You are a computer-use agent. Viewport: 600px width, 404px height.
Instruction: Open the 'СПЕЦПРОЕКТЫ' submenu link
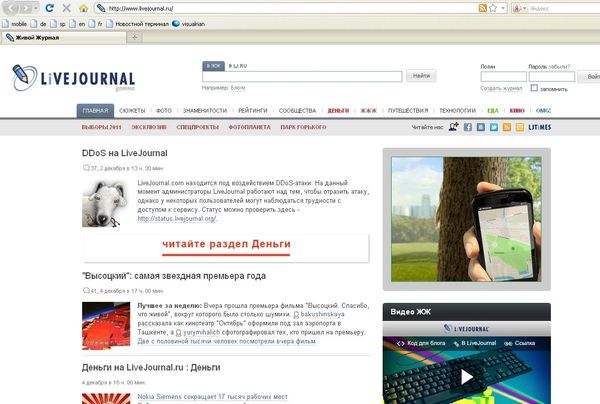pos(197,127)
